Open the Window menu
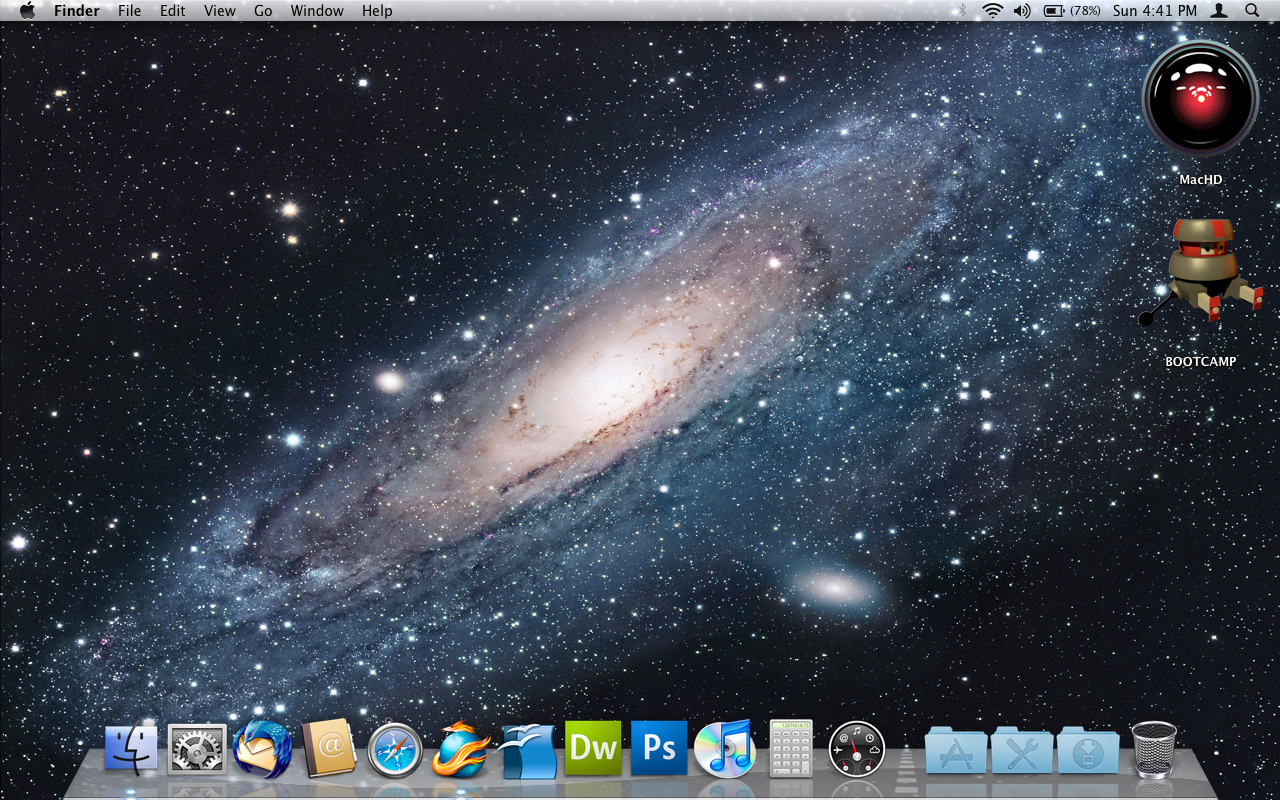Image resolution: width=1280 pixels, height=800 pixels. (x=317, y=11)
